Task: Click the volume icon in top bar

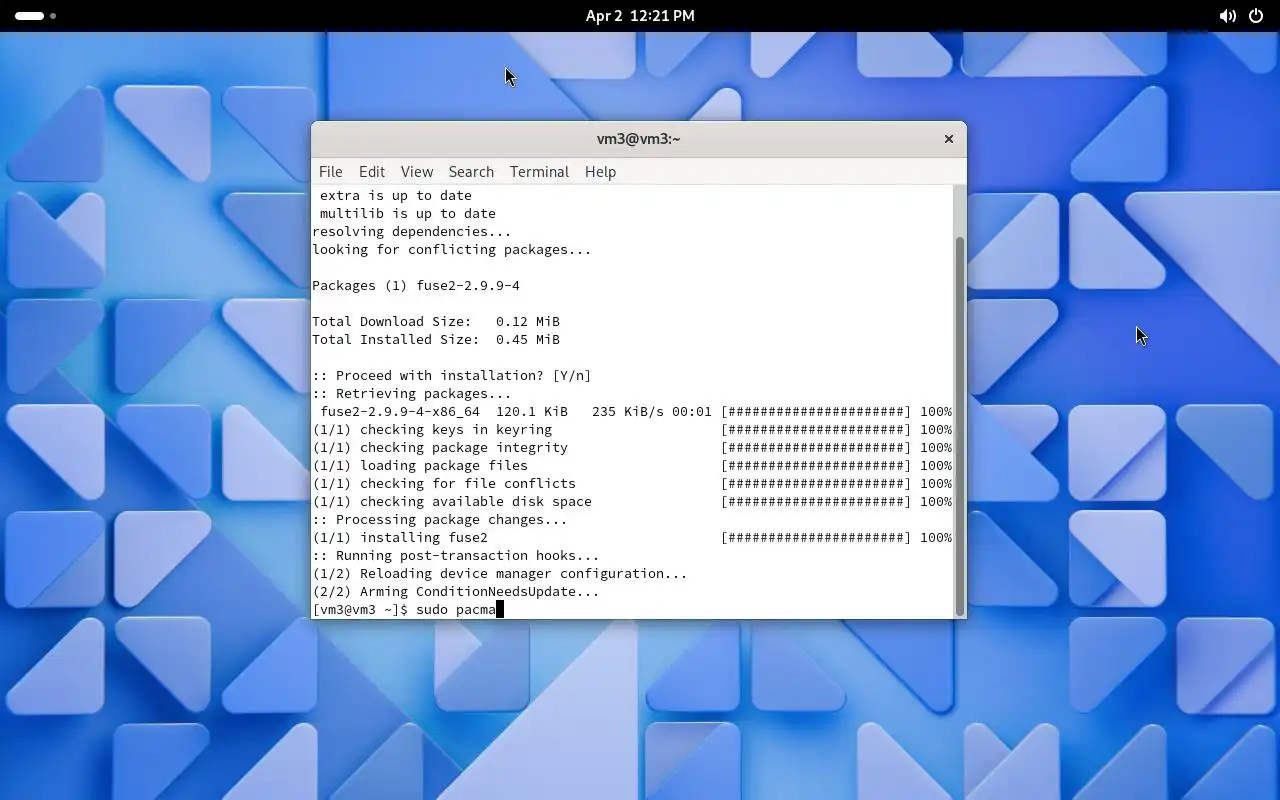Action: tap(1227, 16)
